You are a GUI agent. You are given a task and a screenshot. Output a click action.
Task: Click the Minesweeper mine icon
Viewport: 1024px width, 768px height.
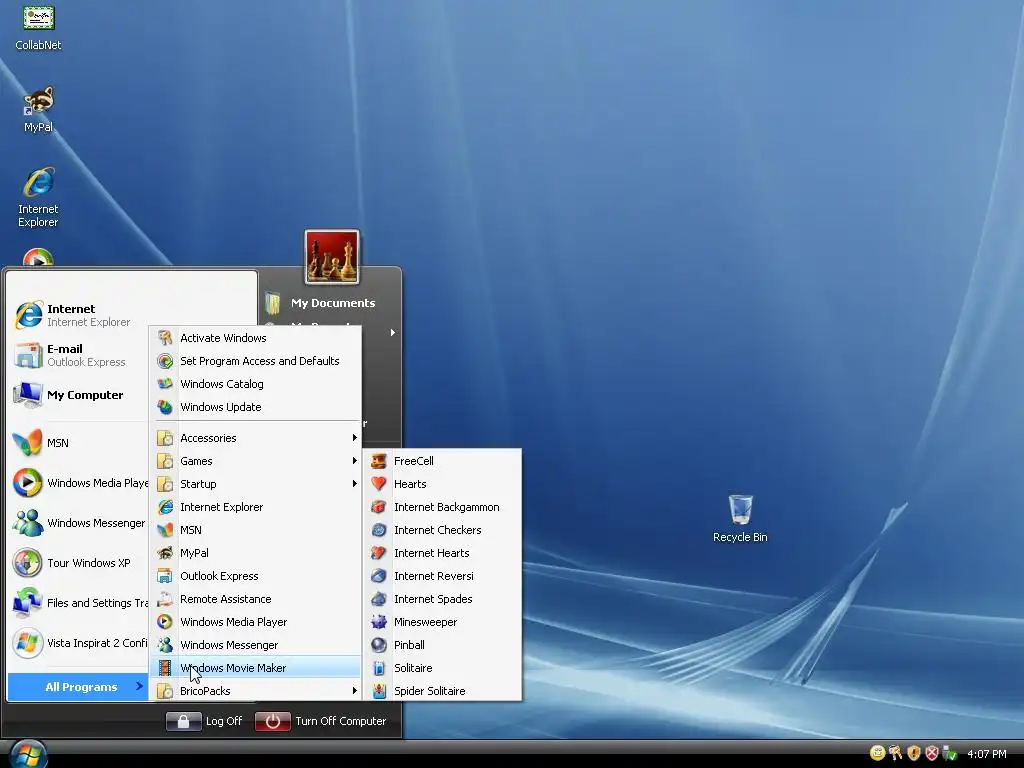(x=379, y=622)
